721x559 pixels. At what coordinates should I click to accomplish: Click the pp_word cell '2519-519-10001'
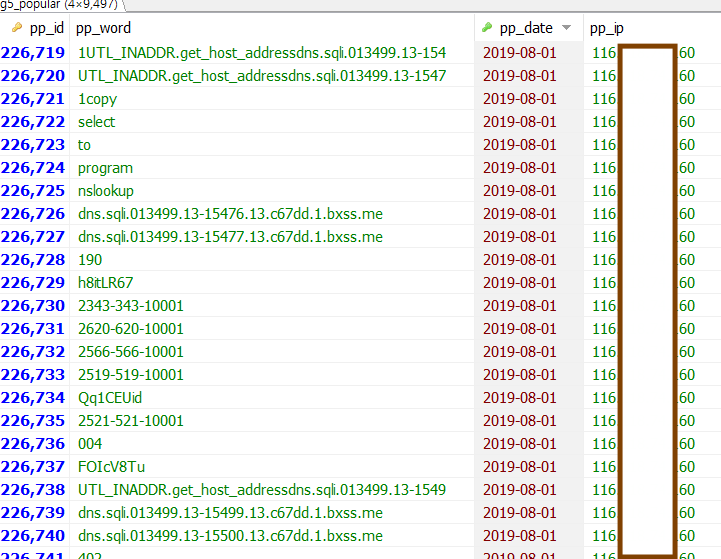(x=272, y=375)
